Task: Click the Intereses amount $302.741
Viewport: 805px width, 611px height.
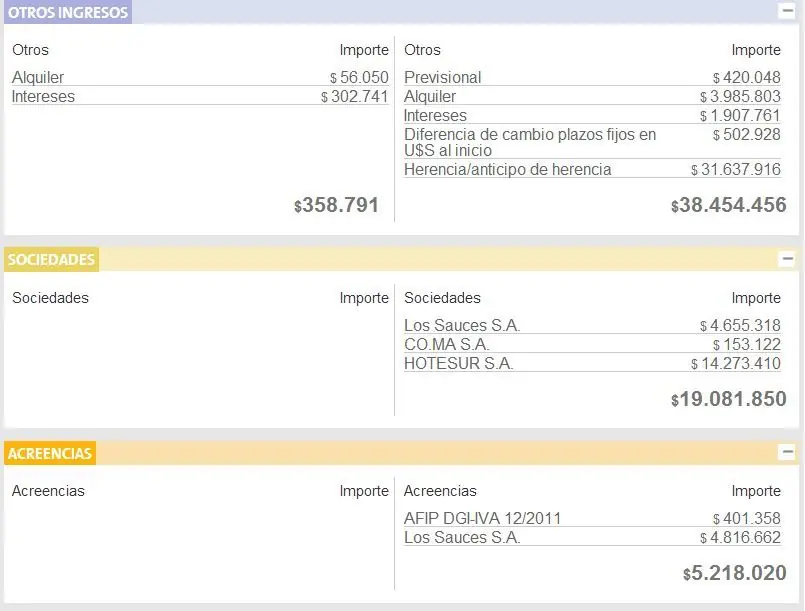Action: 354,97
